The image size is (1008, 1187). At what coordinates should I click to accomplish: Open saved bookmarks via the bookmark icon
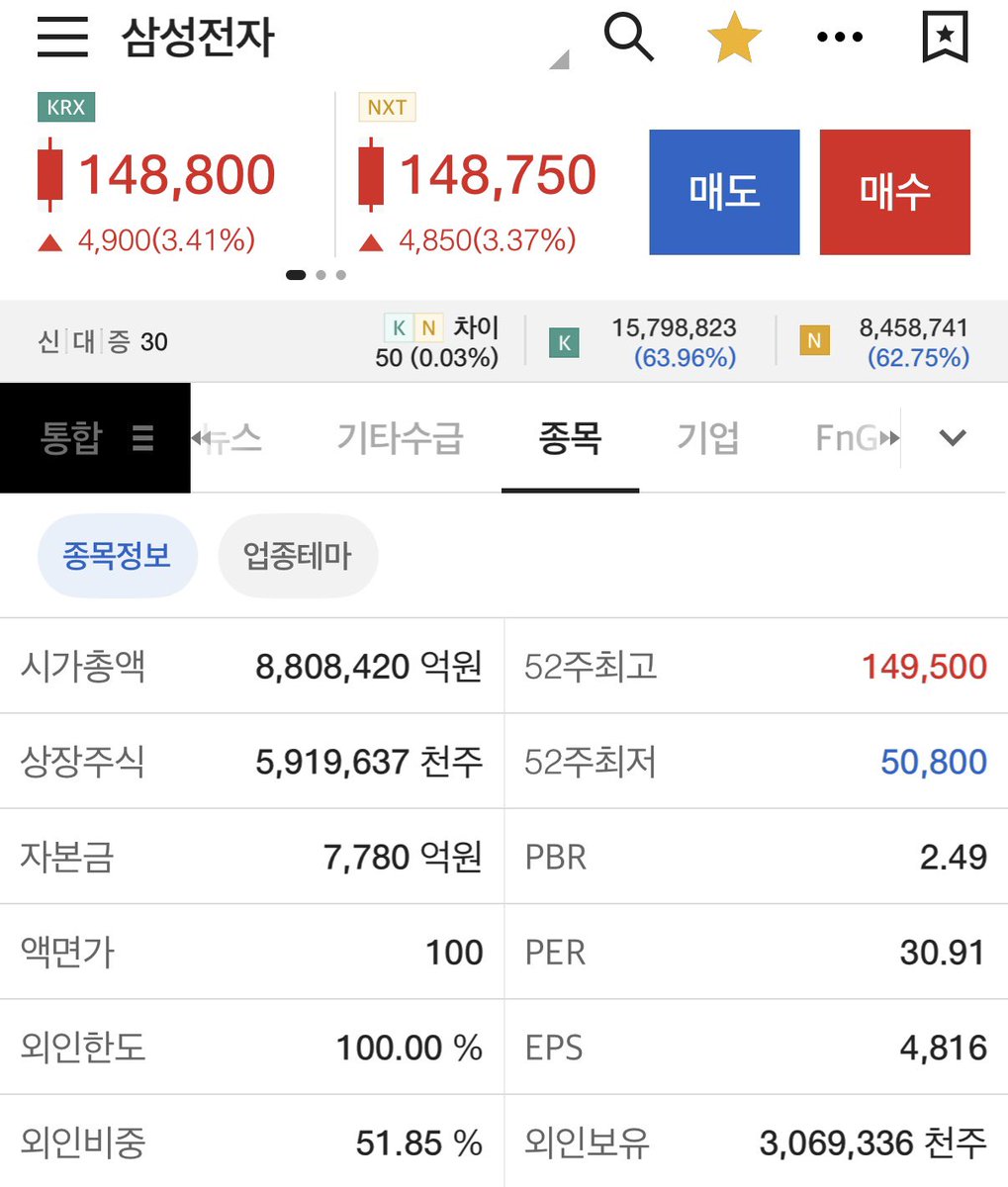944,37
